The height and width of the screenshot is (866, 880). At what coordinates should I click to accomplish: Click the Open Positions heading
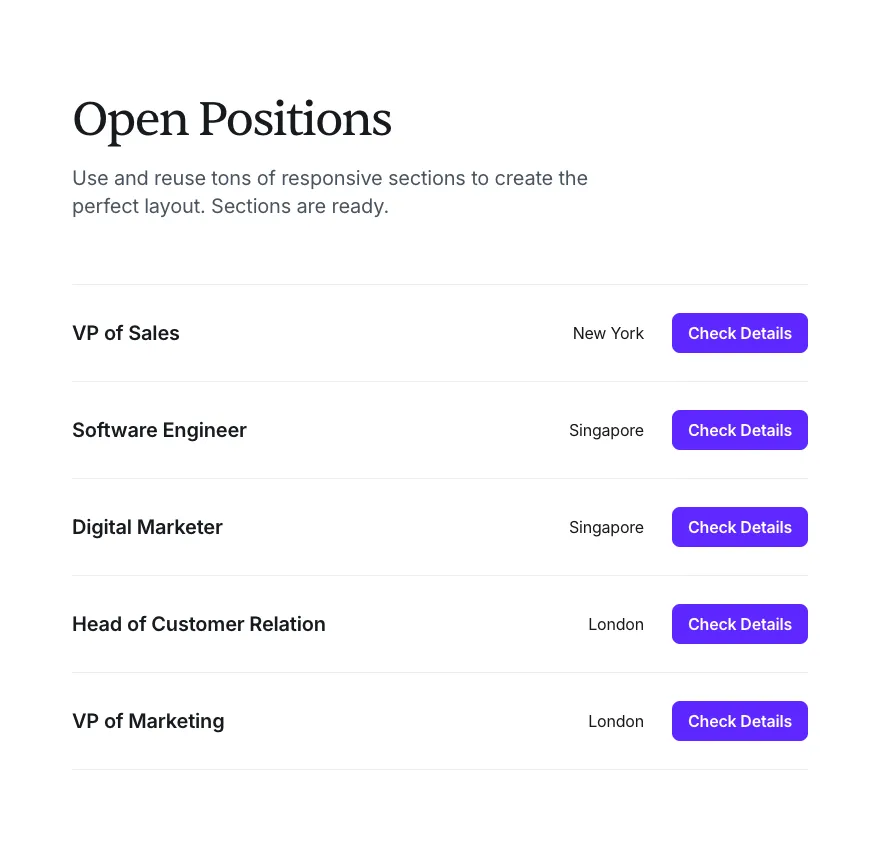[232, 120]
